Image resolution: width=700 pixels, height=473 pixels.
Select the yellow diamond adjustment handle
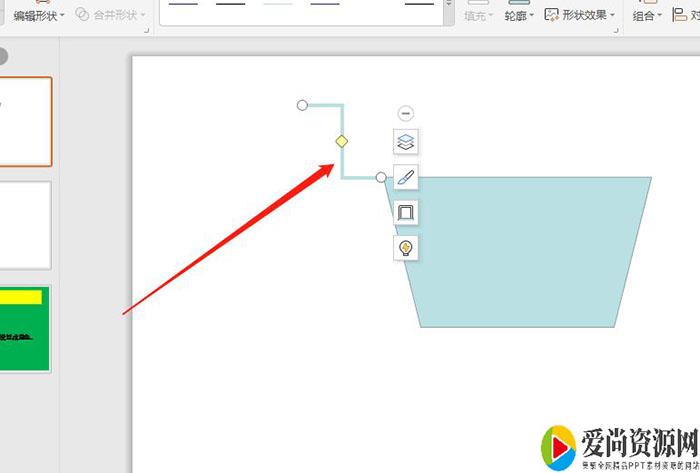tap(341, 141)
